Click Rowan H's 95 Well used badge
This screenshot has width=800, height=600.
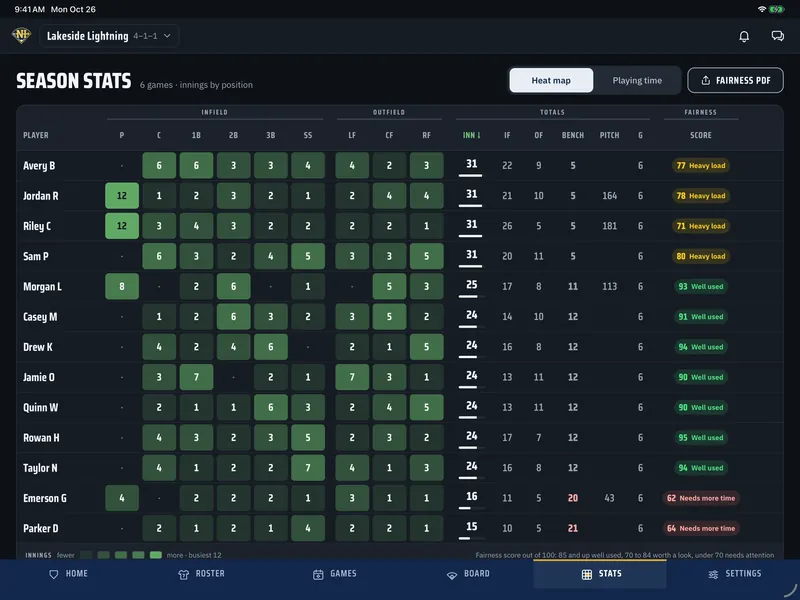click(x=701, y=437)
